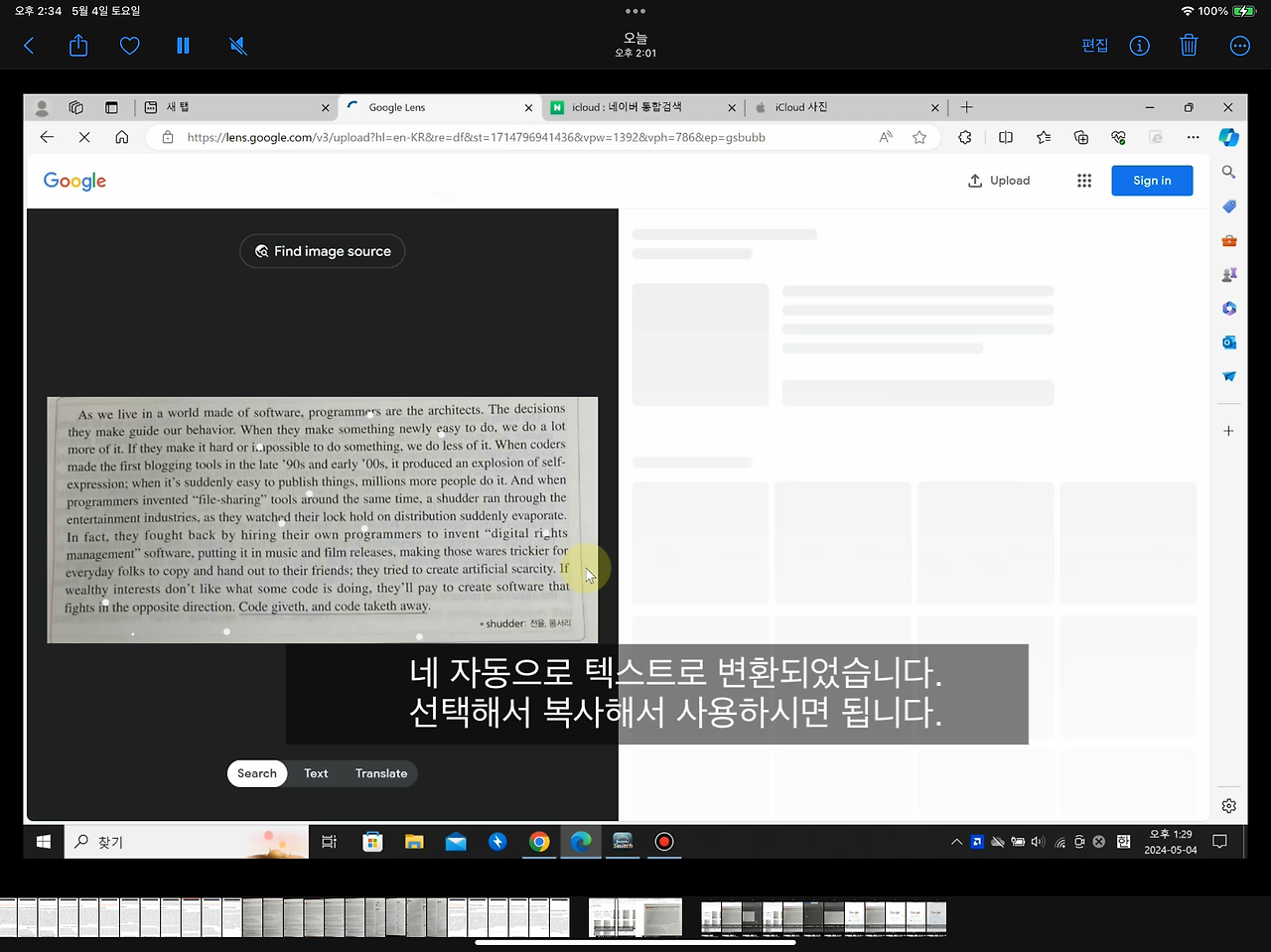This screenshot has height=952, width=1271.
Task: Tap the 편집 edit button
Action: point(1094,46)
